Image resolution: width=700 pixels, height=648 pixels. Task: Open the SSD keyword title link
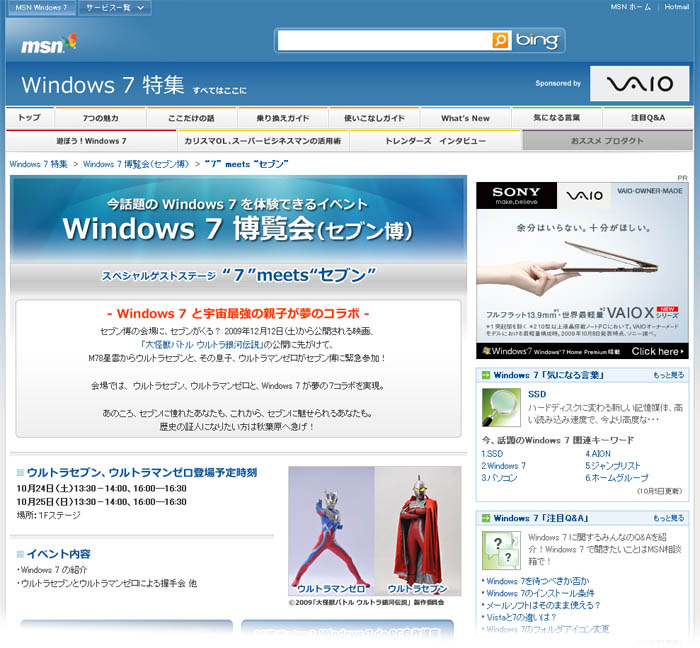tap(537, 394)
